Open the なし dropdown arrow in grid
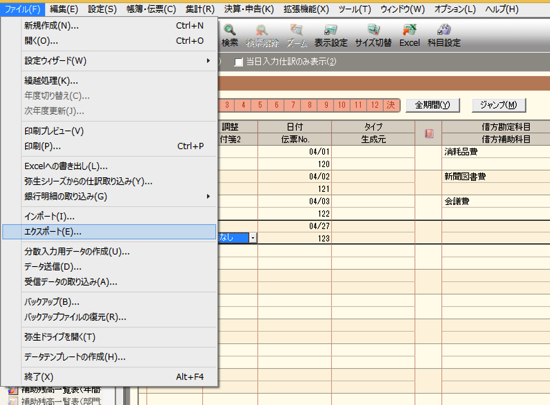Viewport: 550px width, 405px height. point(253,238)
